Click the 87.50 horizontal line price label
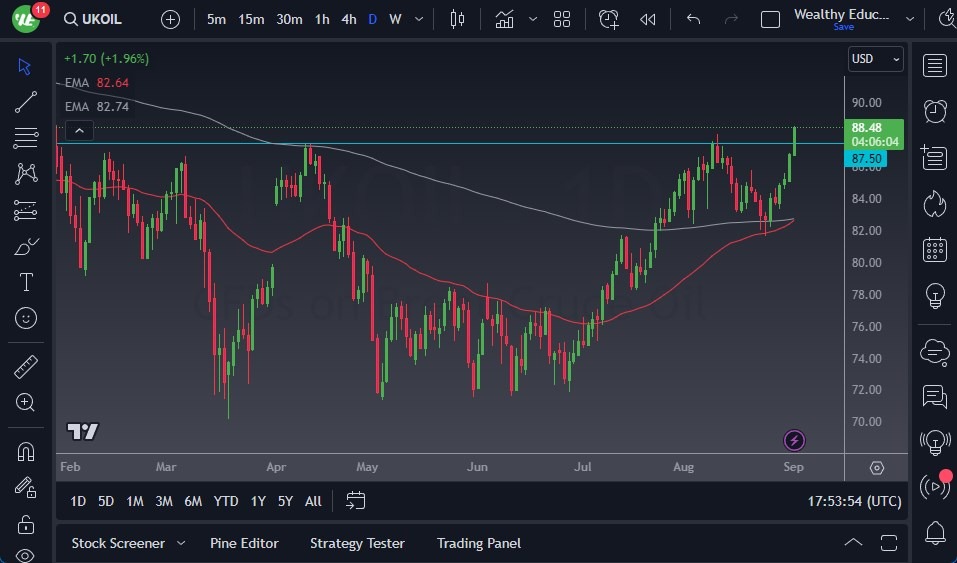 click(866, 159)
